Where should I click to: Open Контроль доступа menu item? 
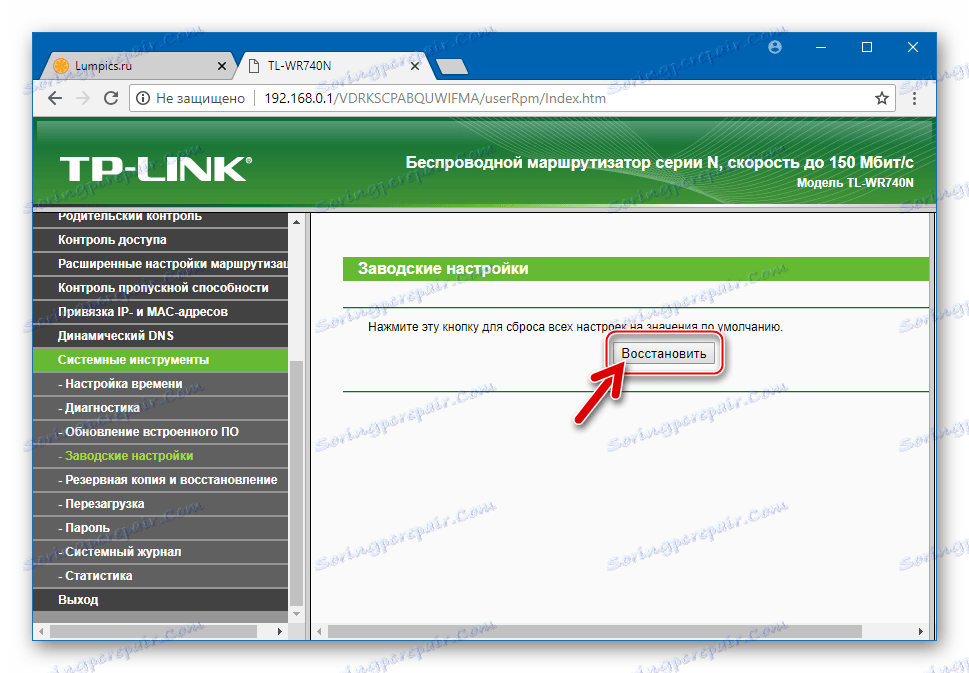point(161,240)
